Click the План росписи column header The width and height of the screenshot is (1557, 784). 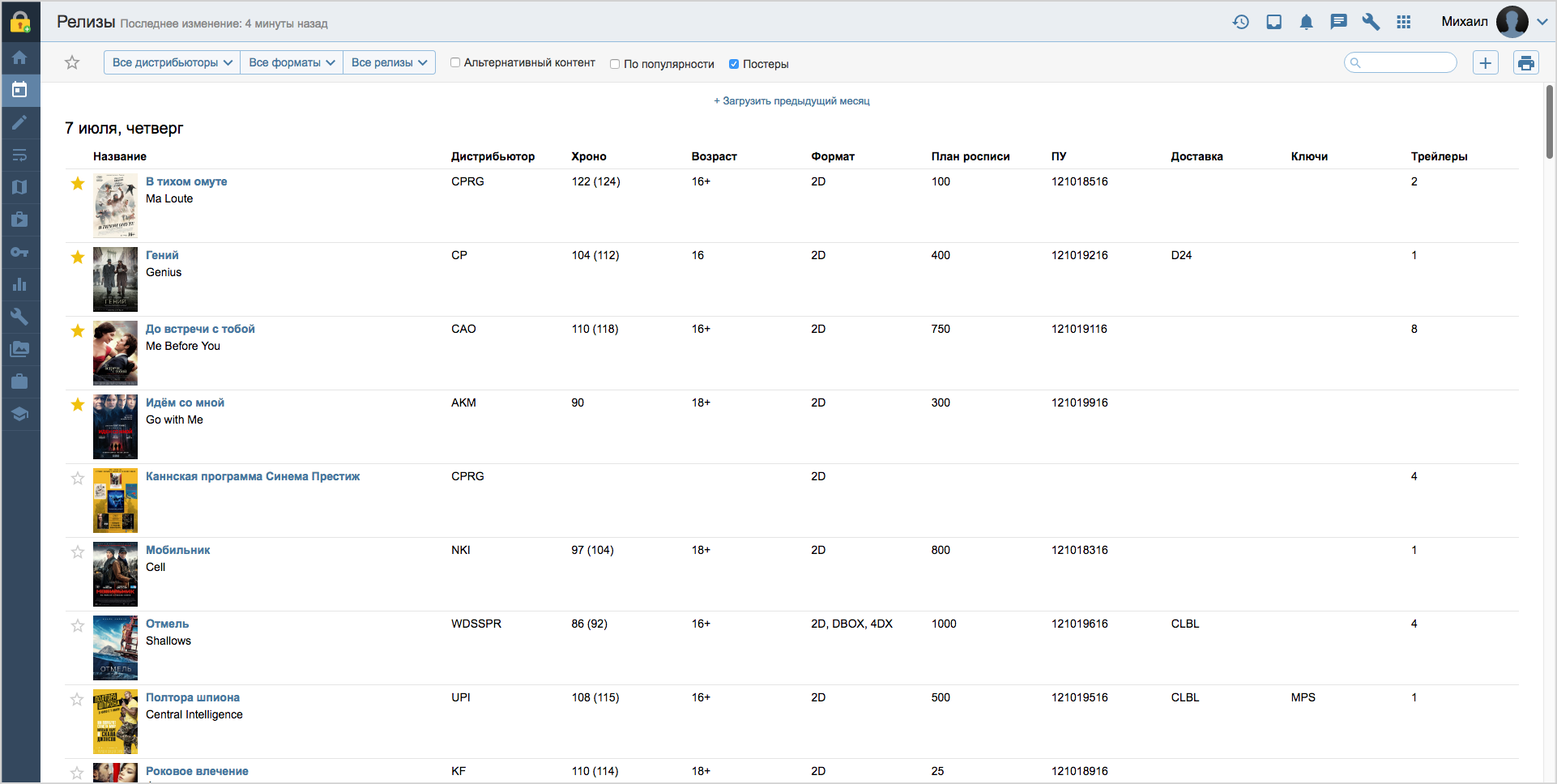[970, 156]
